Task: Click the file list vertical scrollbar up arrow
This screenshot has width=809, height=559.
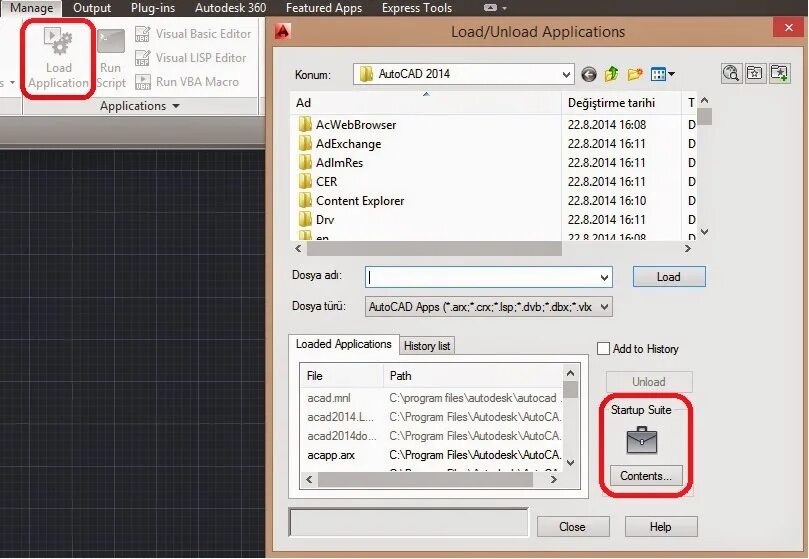Action: [705, 101]
